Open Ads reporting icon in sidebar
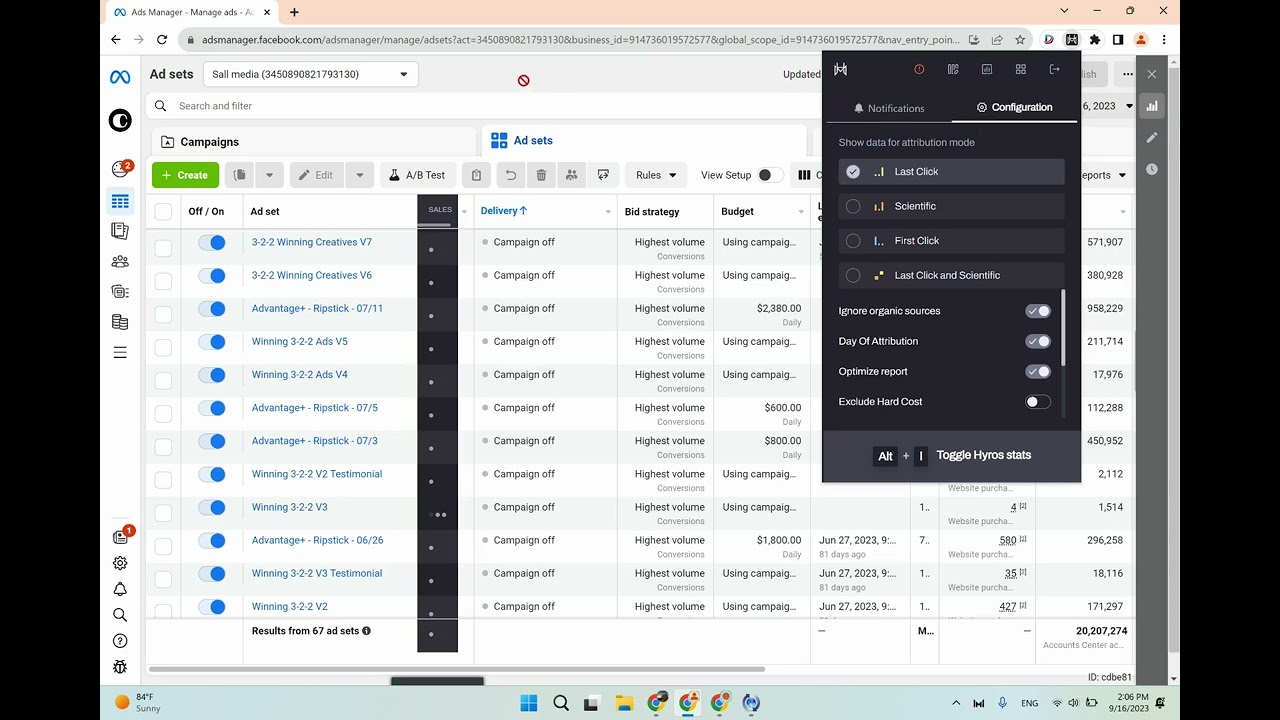The height and width of the screenshot is (720, 1280). click(120, 231)
